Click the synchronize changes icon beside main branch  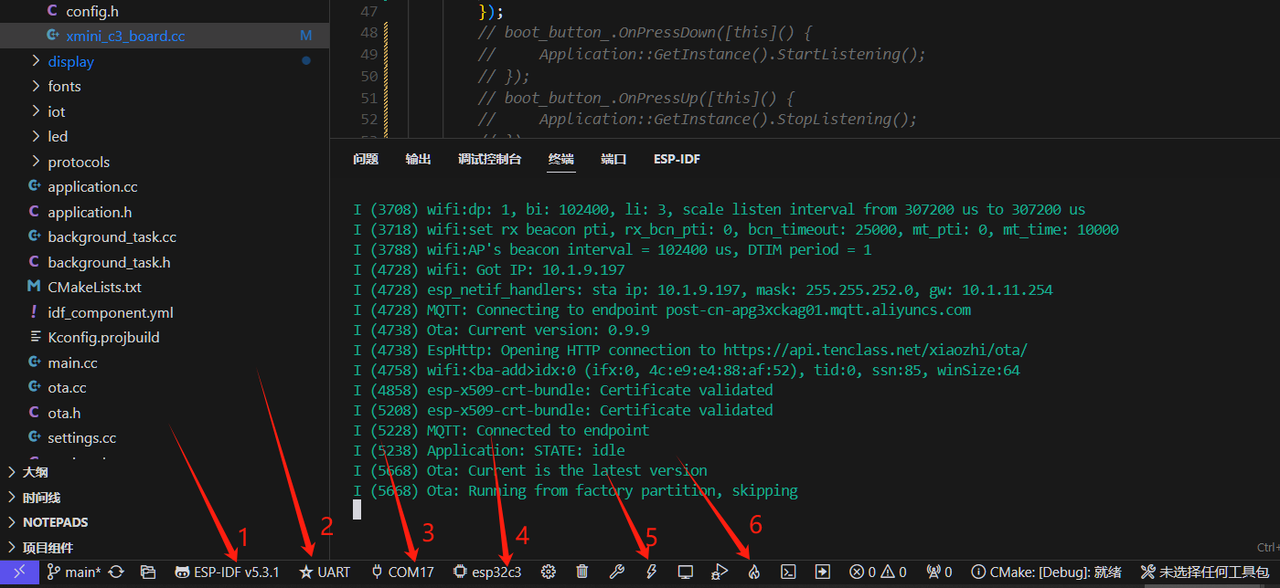(116, 572)
